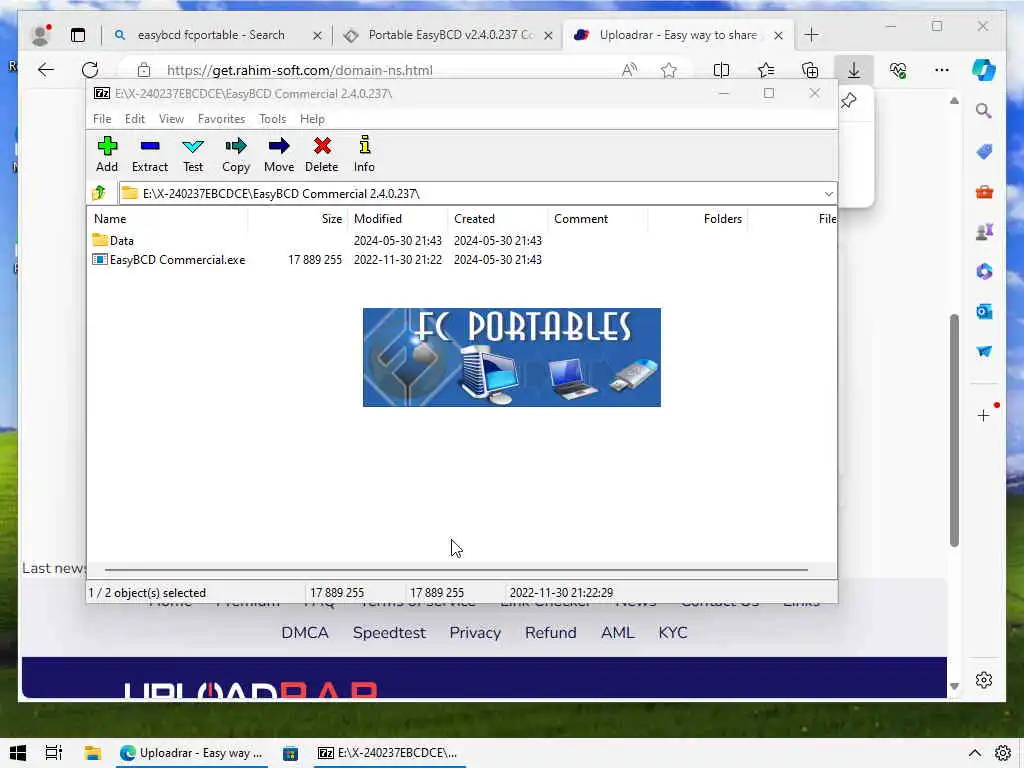Close the Uploadrar browser tab
This screenshot has width=1024, height=768.
(x=778, y=35)
